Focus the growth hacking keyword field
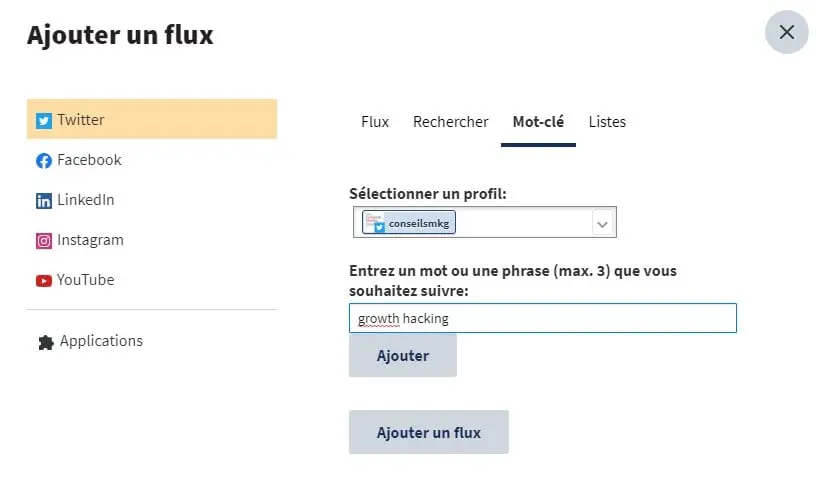Image resolution: width=816 pixels, height=504 pixels. point(543,318)
